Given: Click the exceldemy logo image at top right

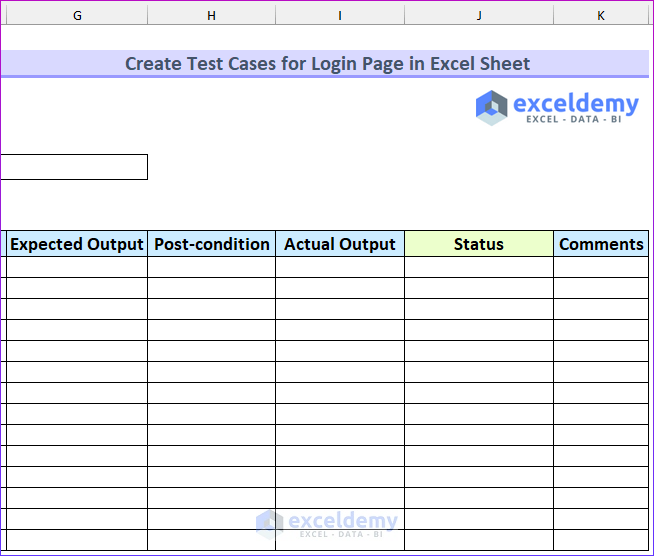Looking at the screenshot, I should 557,108.
